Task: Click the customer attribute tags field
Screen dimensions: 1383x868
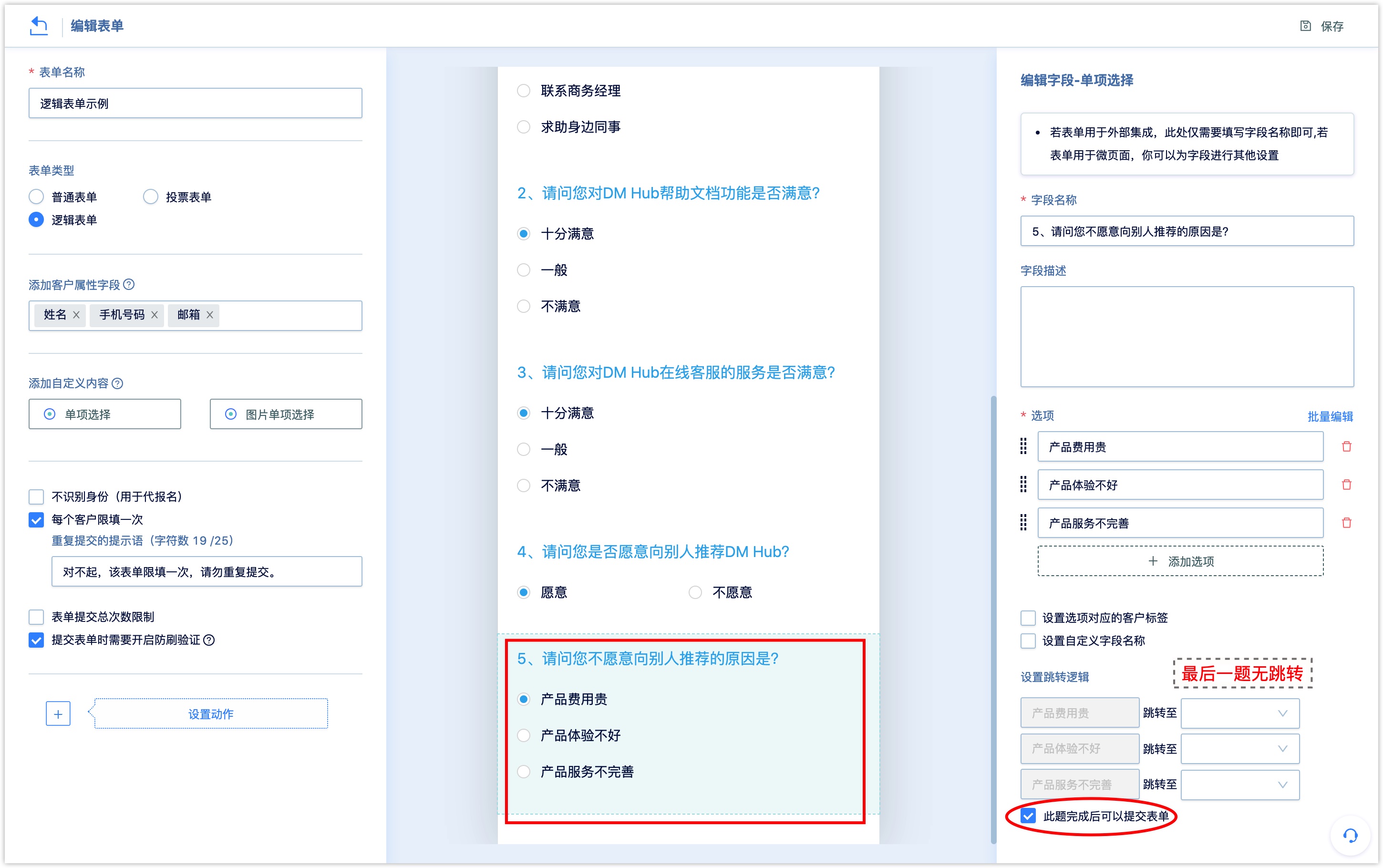Action: (x=195, y=315)
